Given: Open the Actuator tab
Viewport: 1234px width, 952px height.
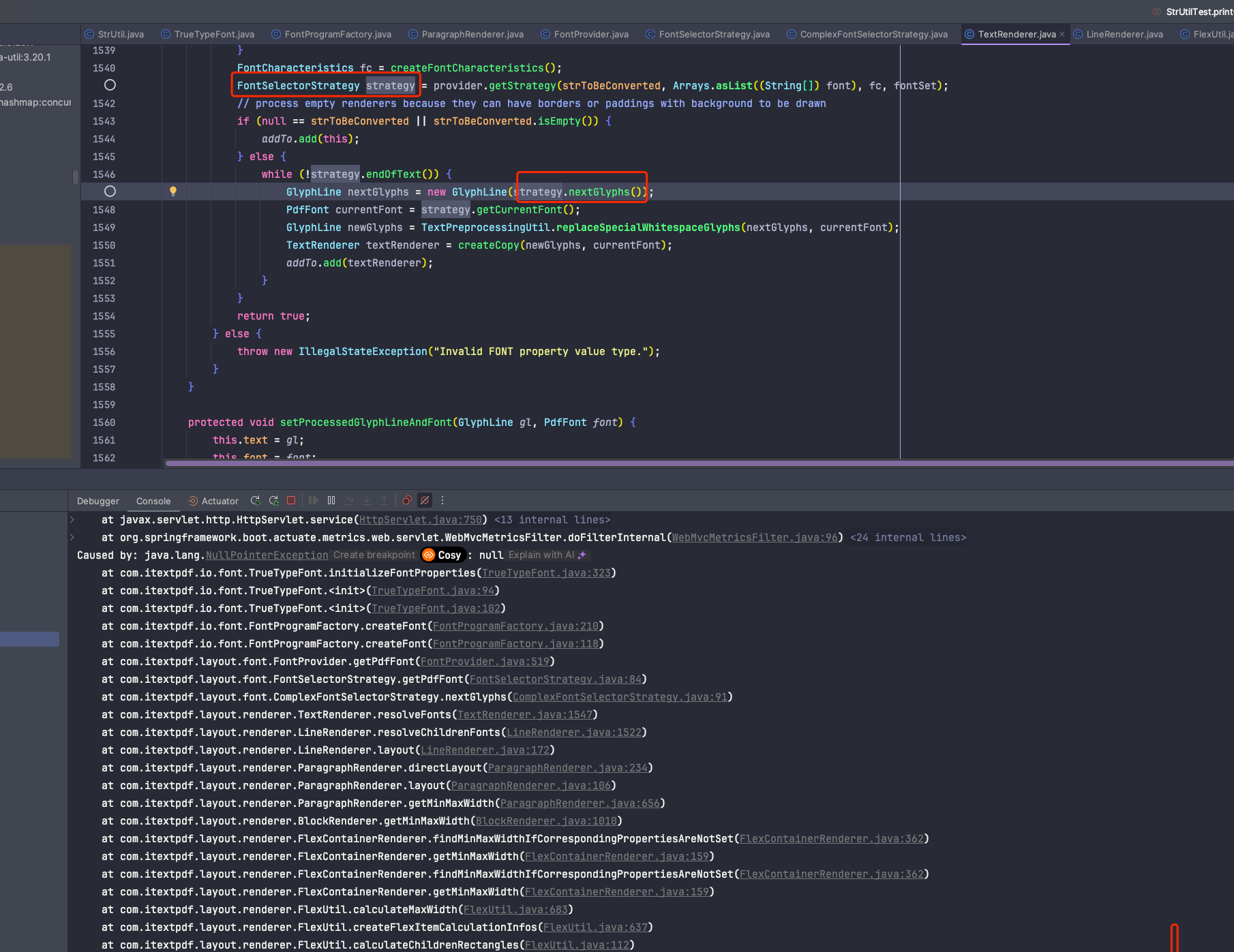Looking at the screenshot, I should [x=220, y=501].
